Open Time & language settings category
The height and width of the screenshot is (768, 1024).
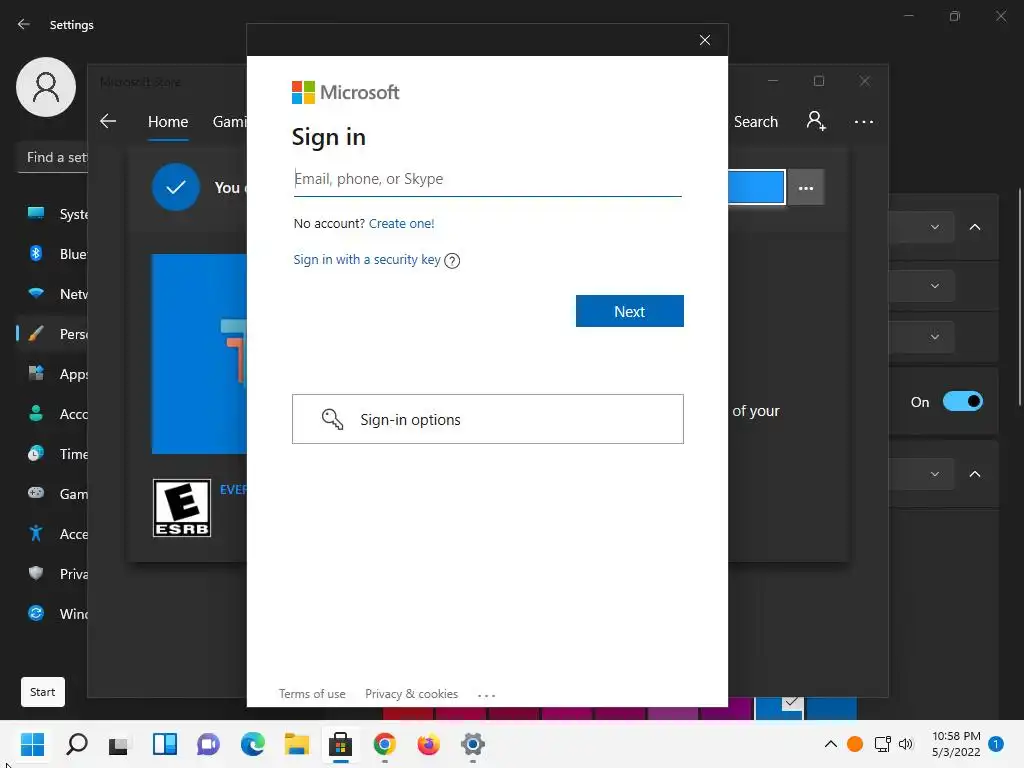[52, 454]
